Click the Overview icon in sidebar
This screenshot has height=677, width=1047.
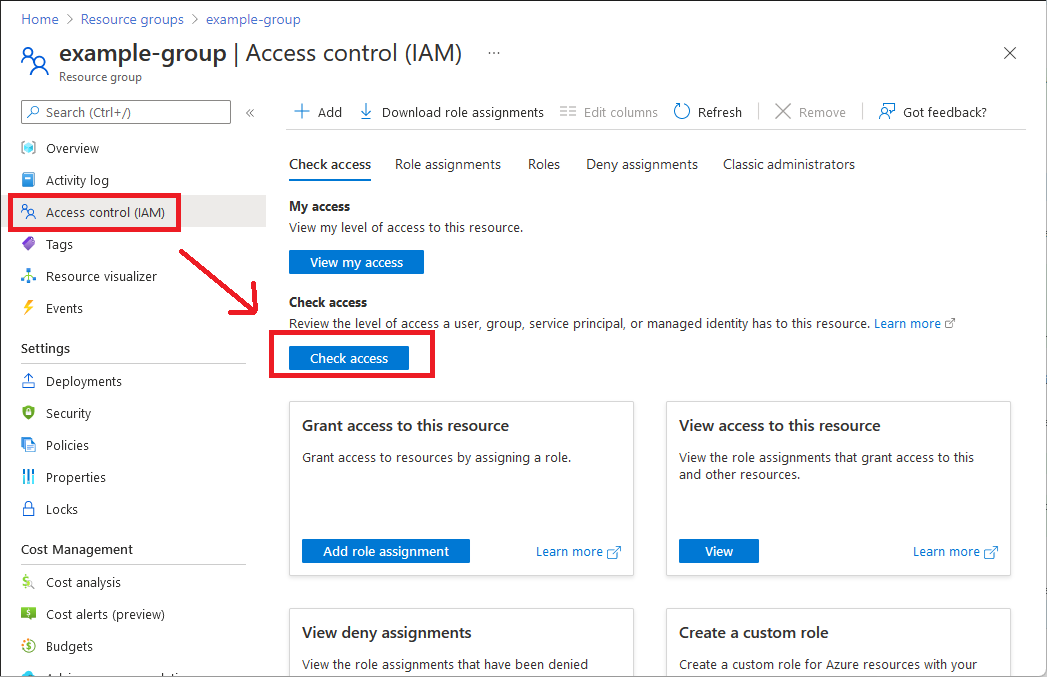click(29, 148)
